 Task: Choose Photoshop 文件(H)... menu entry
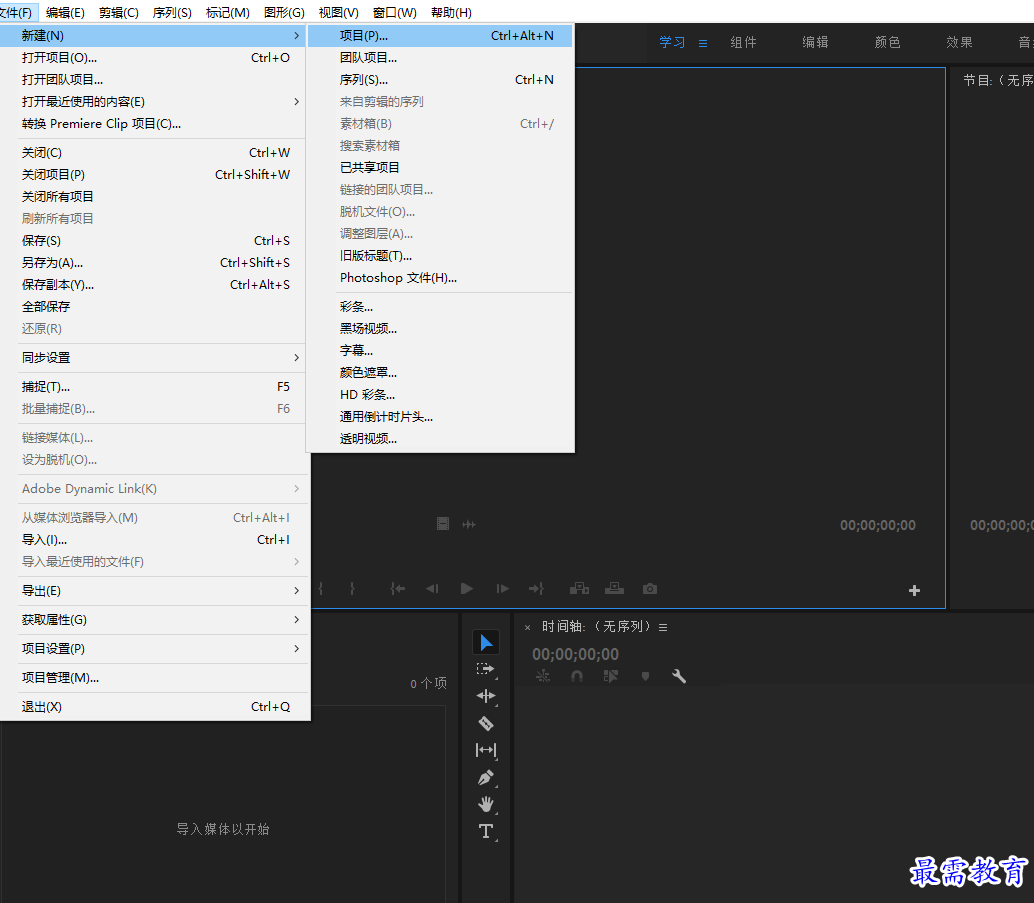tap(440, 278)
